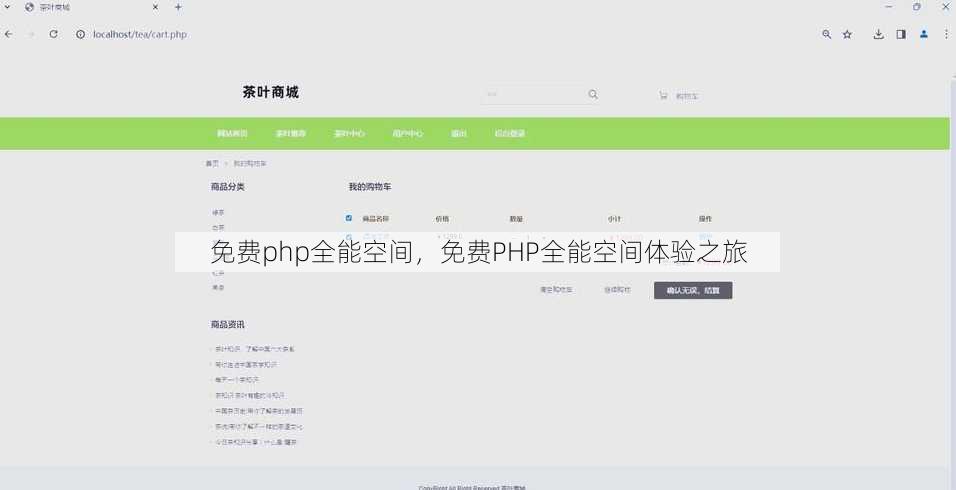The width and height of the screenshot is (956, 490).
Task: Go back using the browser back arrow
Action: click(x=9, y=34)
